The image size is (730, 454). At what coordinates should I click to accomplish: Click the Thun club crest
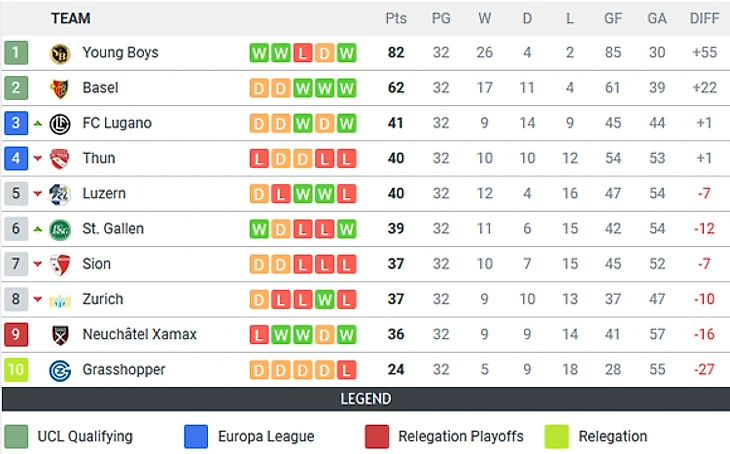coord(60,159)
